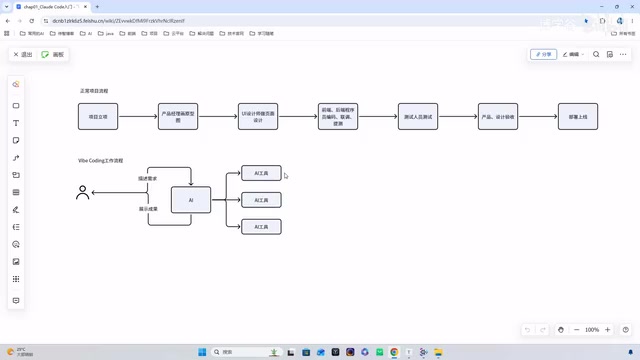Screen dimensions: 640x360
Task: Open a new browser tab with plus button
Action: (x=97, y=7)
